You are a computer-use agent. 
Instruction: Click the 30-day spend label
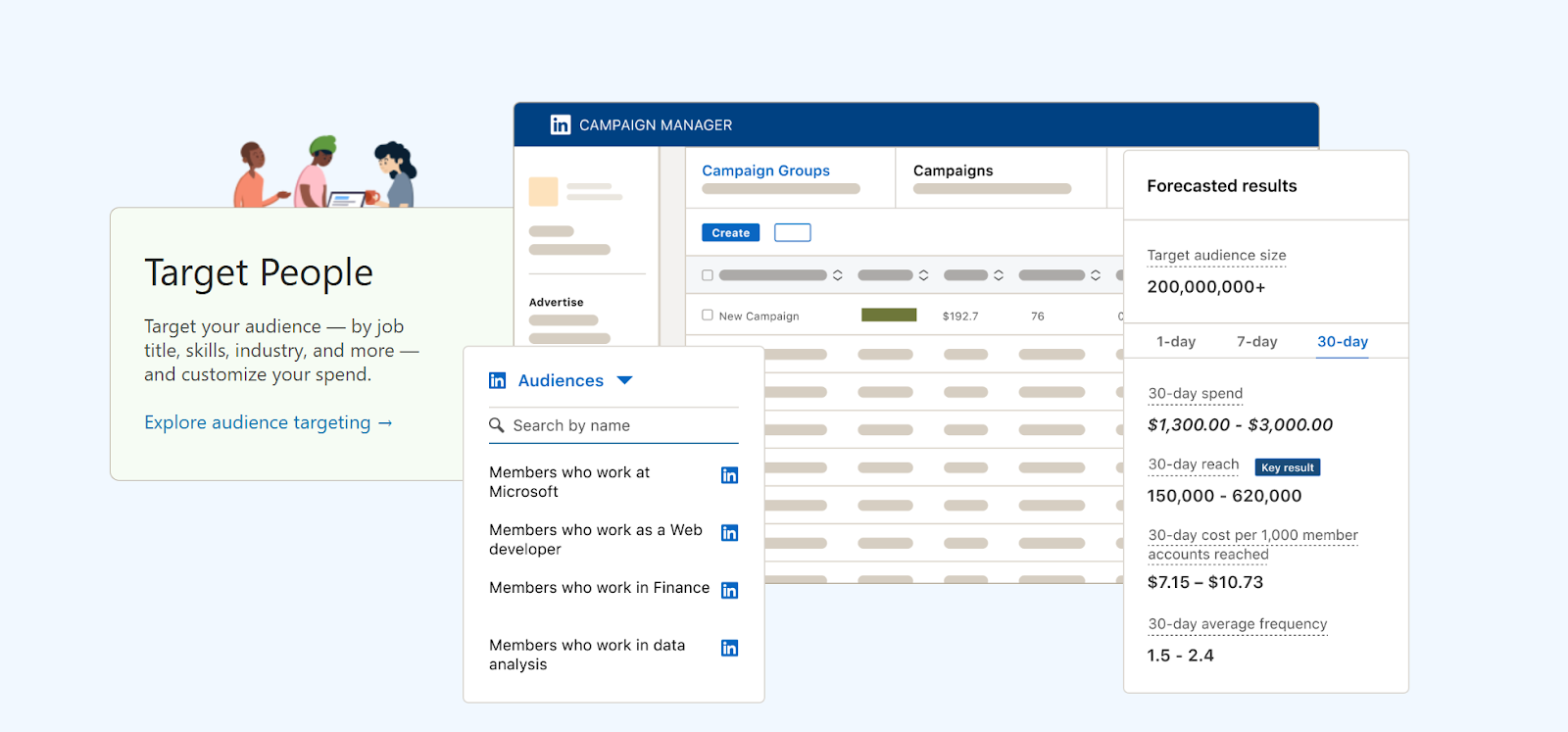coord(1196,394)
